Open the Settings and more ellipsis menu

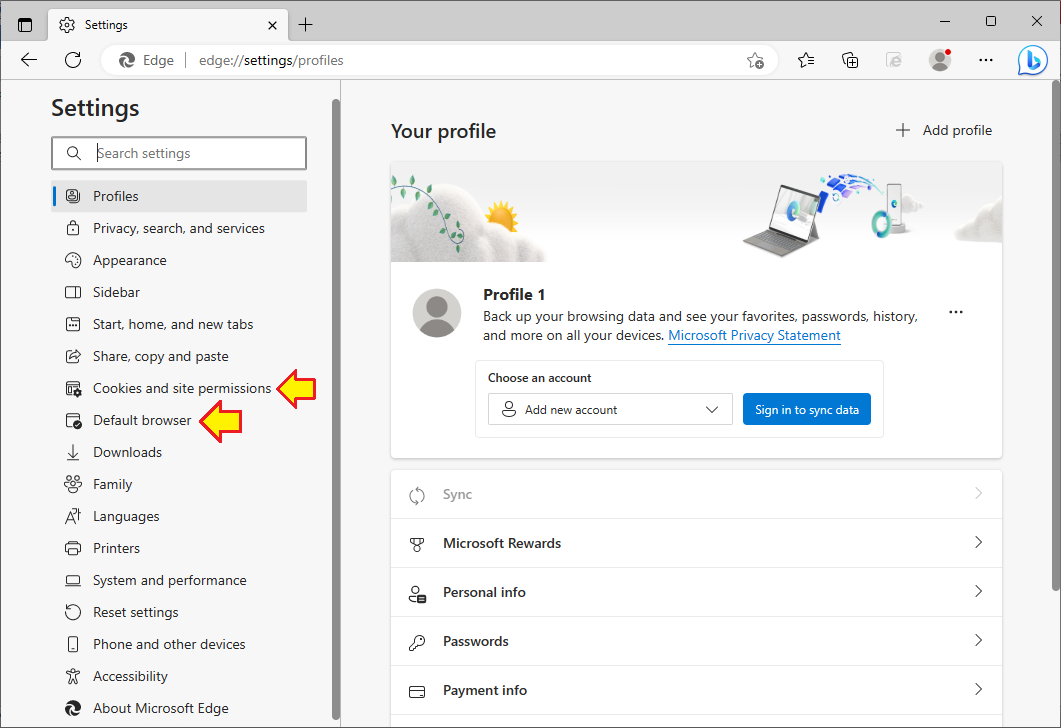(x=986, y=60)
